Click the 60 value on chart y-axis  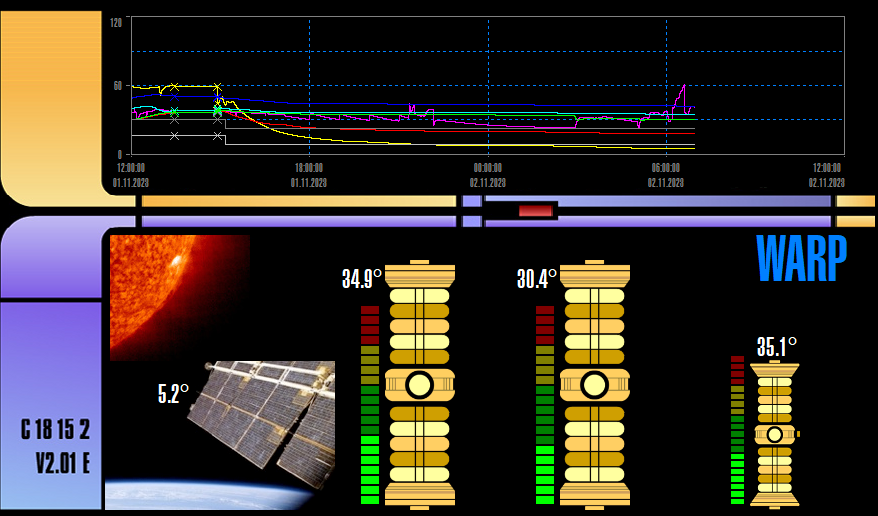pyautogui.click(x=118, y=86)
